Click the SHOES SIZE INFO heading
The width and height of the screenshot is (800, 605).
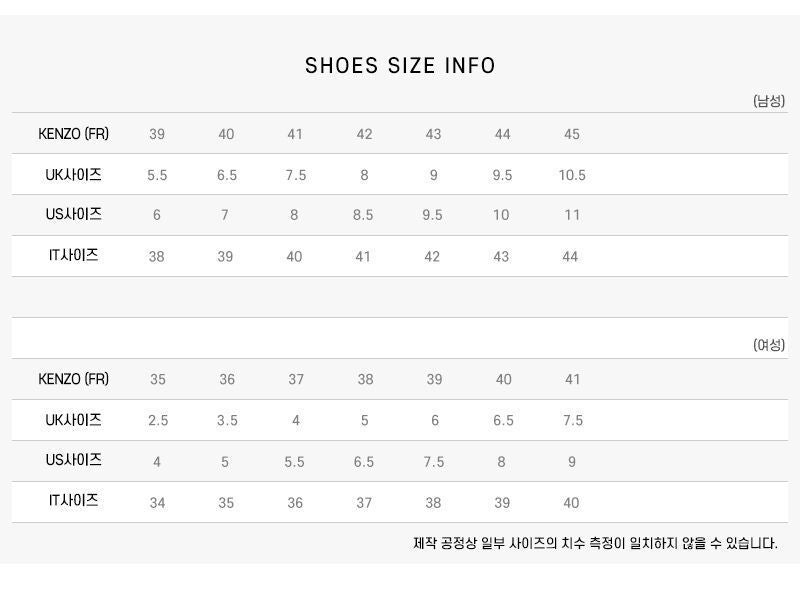[400, 66]
